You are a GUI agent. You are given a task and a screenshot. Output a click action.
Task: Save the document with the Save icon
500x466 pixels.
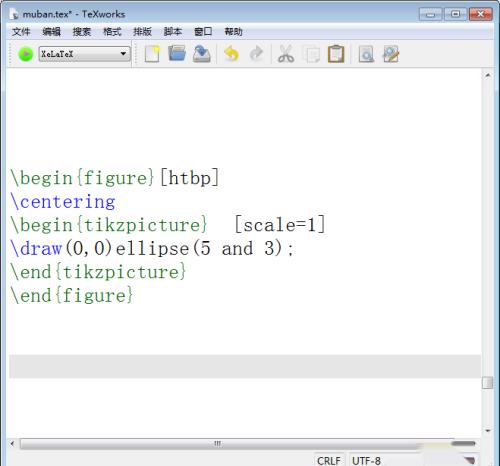tap(201, 54)
